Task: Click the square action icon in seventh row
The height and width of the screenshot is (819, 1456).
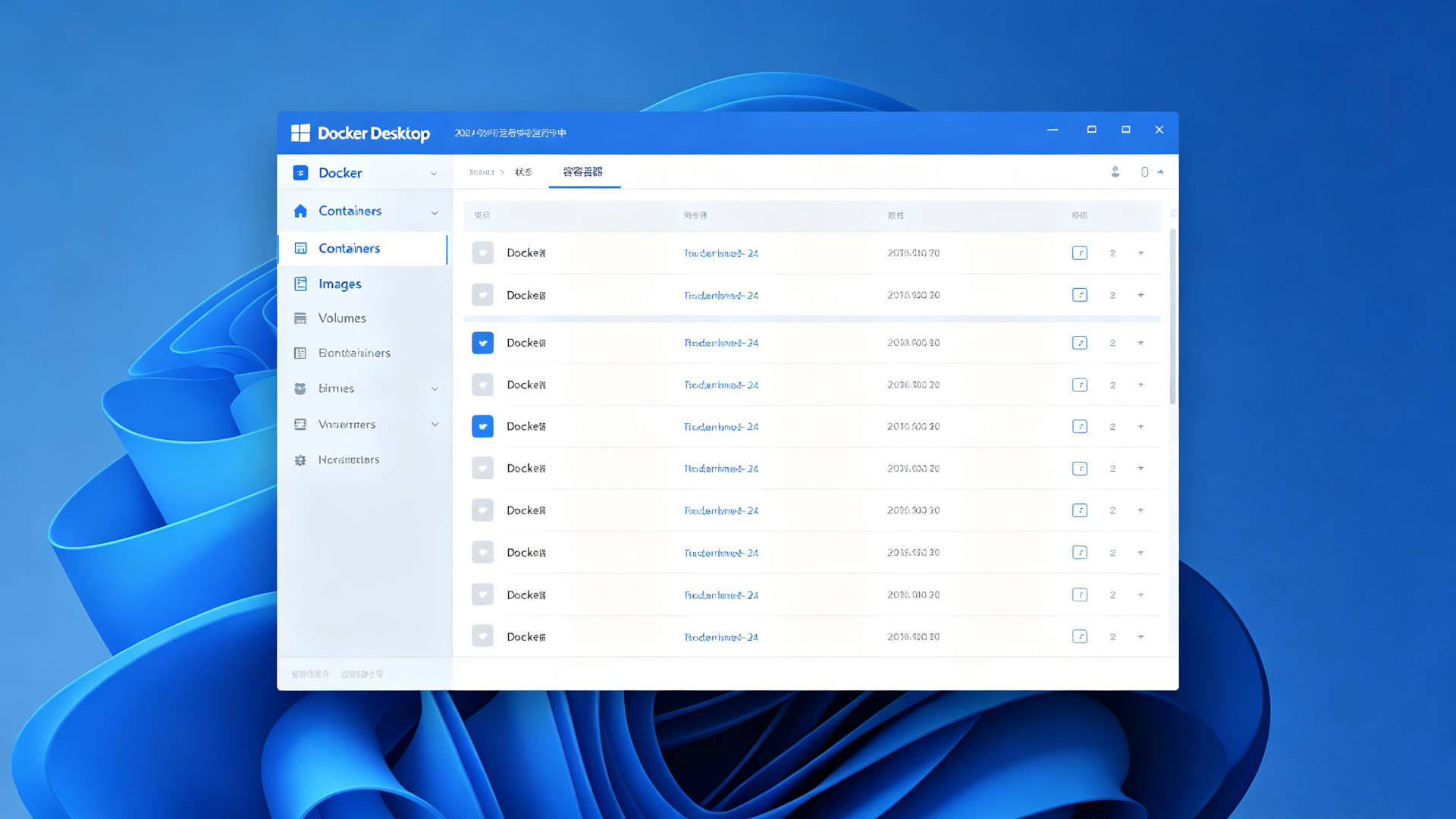Action: click(x=1080, y=510)
